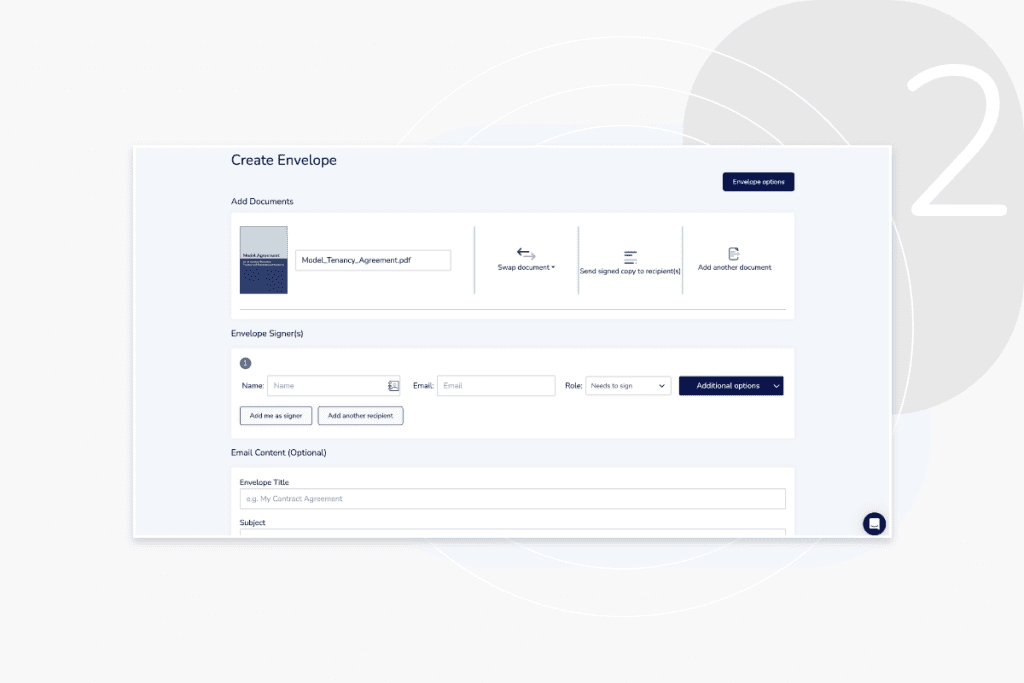Click into the signer Email field
The image size is (1024, 683).
click(496, 386)
